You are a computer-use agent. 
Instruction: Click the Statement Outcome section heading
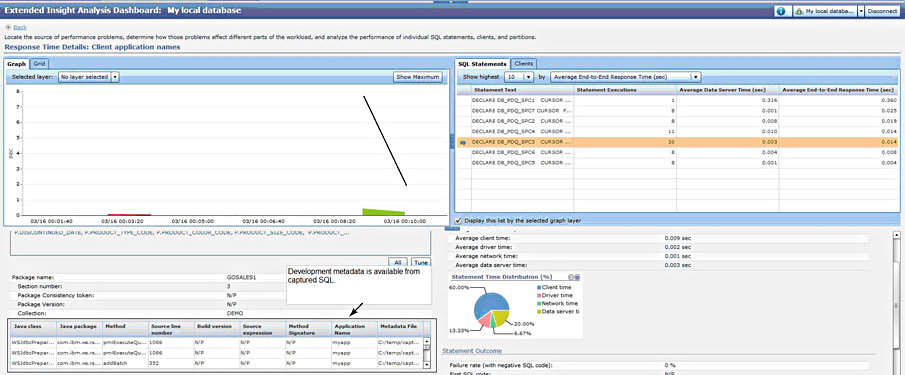tap(472, 351)
